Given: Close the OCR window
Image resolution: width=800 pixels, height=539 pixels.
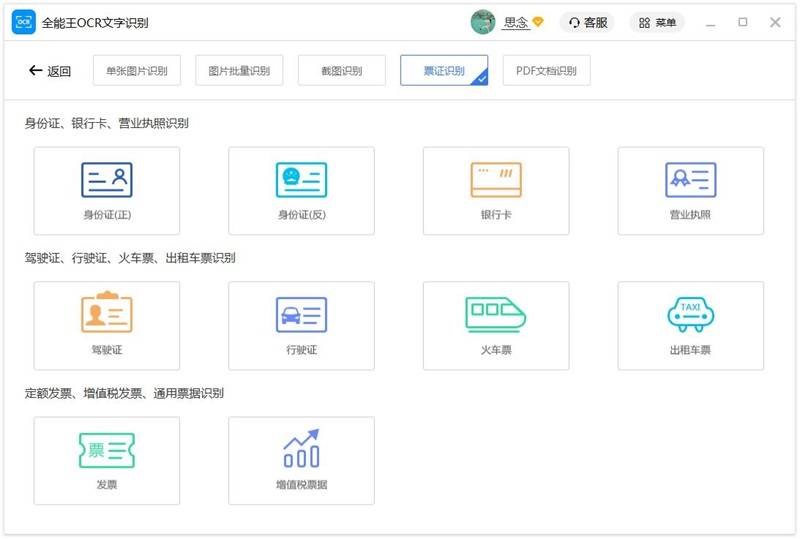Looking at the screenshot, I should tap(776, 22).
